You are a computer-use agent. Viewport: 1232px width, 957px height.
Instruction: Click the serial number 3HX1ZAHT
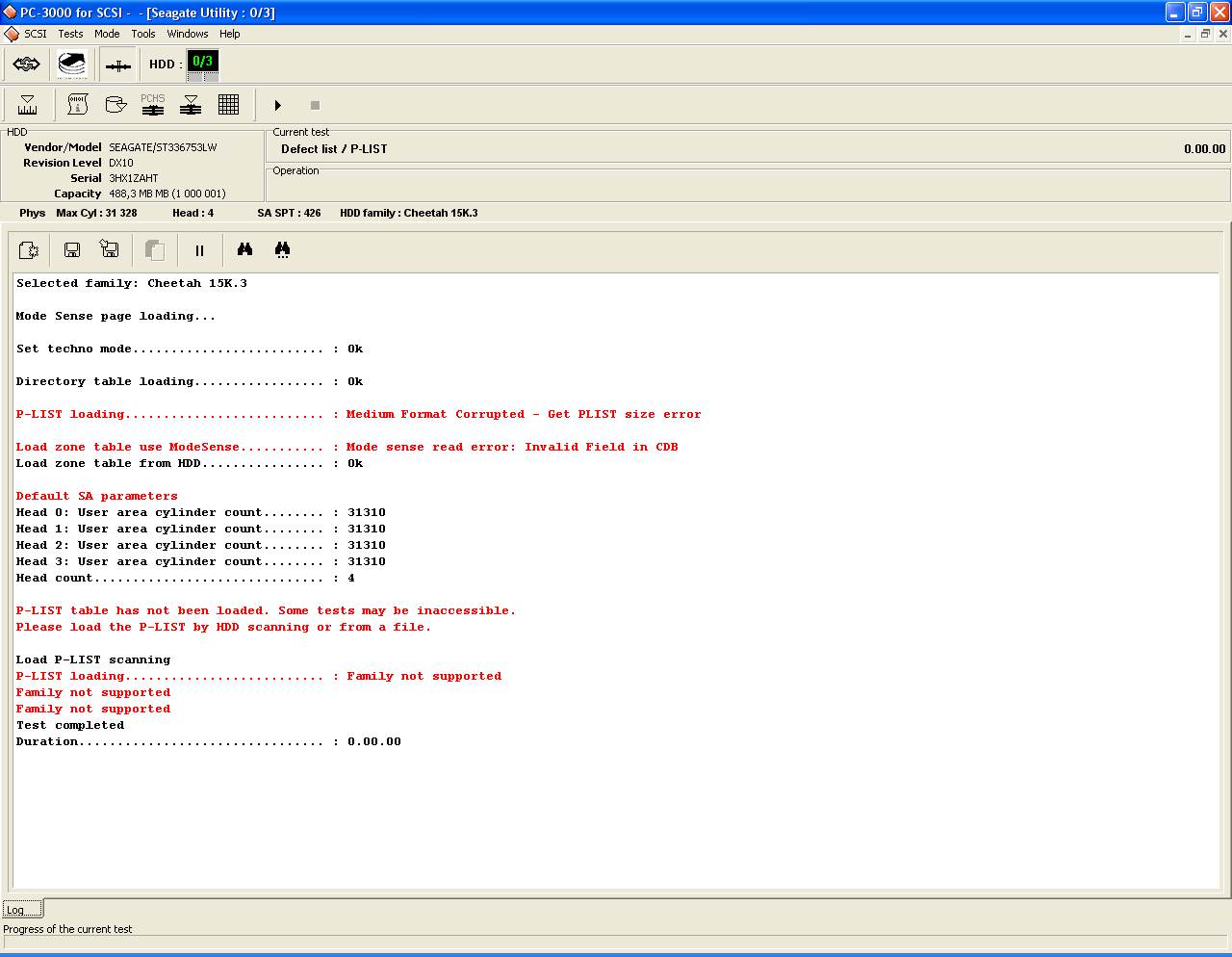click(134, 178)
